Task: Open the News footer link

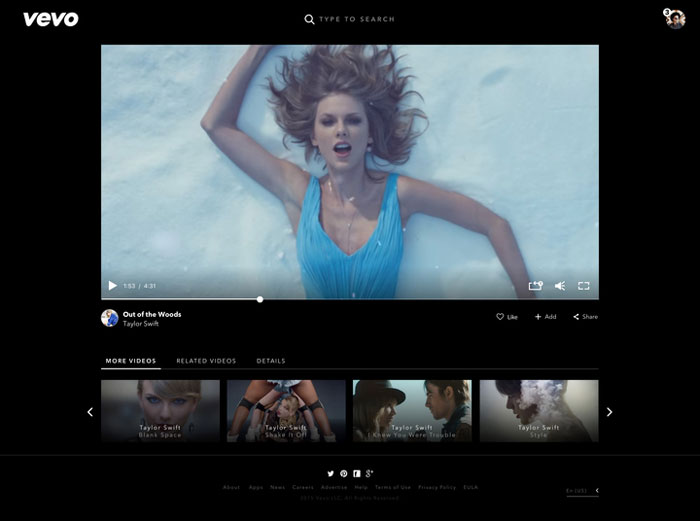Action: coord(277,487)
